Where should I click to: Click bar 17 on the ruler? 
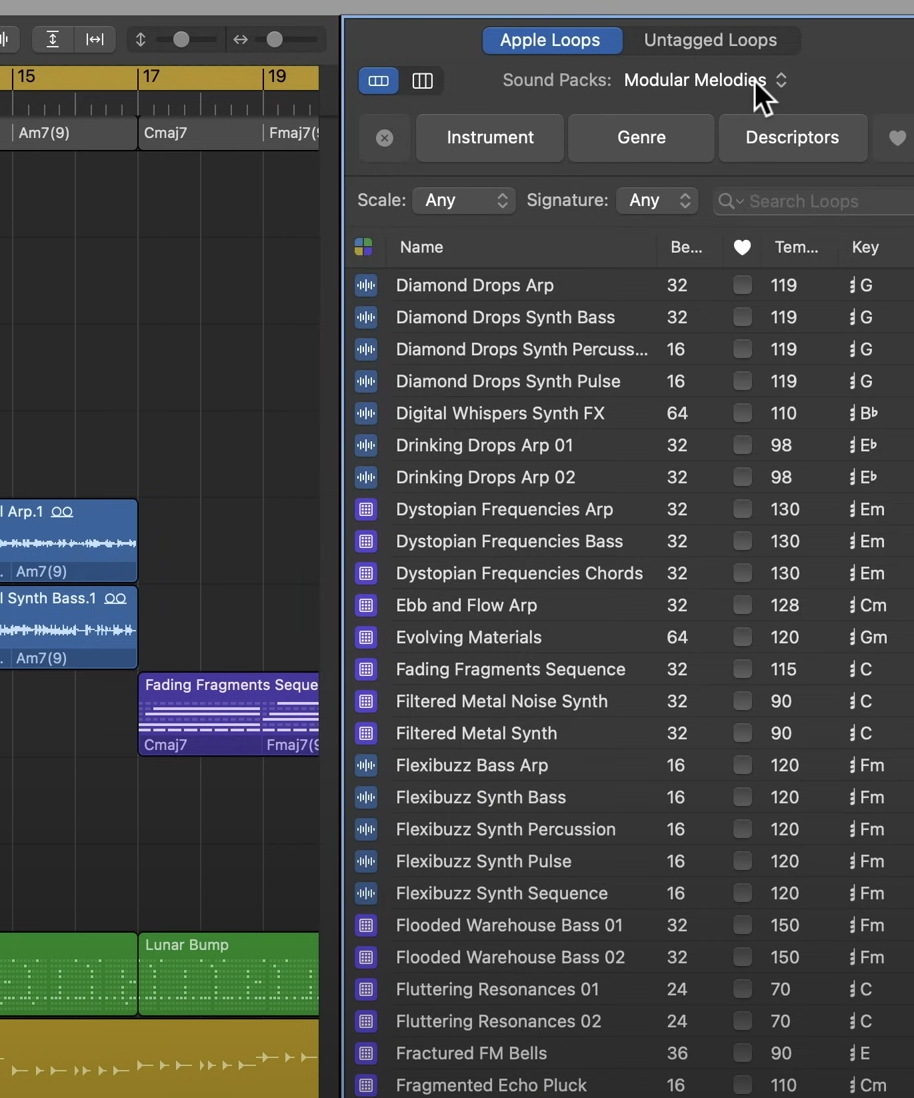click(x=151, y=76)
